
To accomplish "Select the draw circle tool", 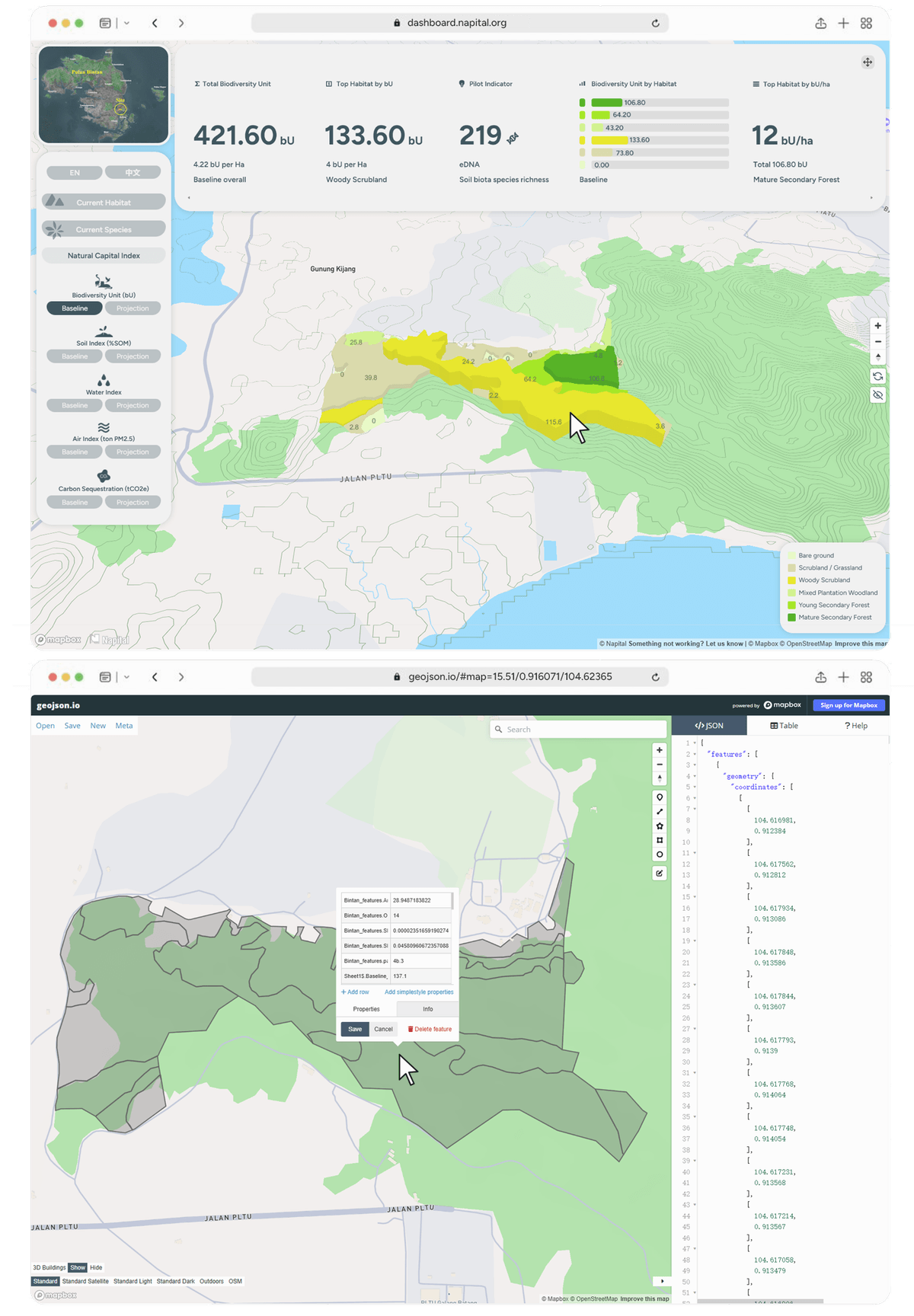I will [x=660, y=854].
